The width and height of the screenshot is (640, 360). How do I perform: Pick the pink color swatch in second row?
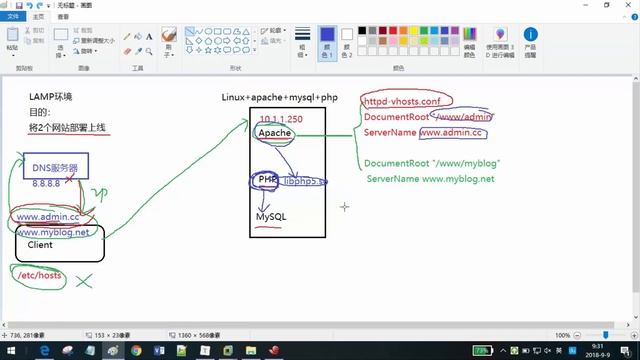point(393,41)
